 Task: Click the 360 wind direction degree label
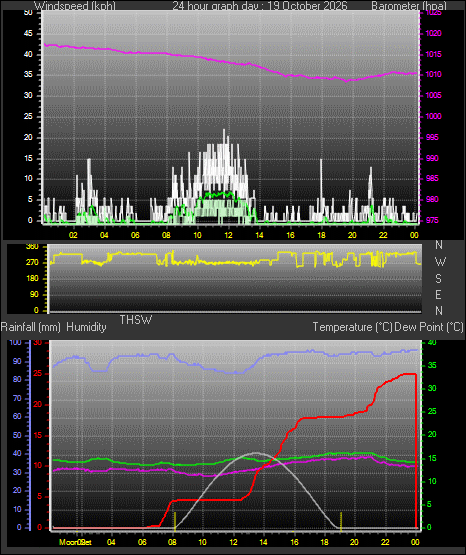pos(32,247)
